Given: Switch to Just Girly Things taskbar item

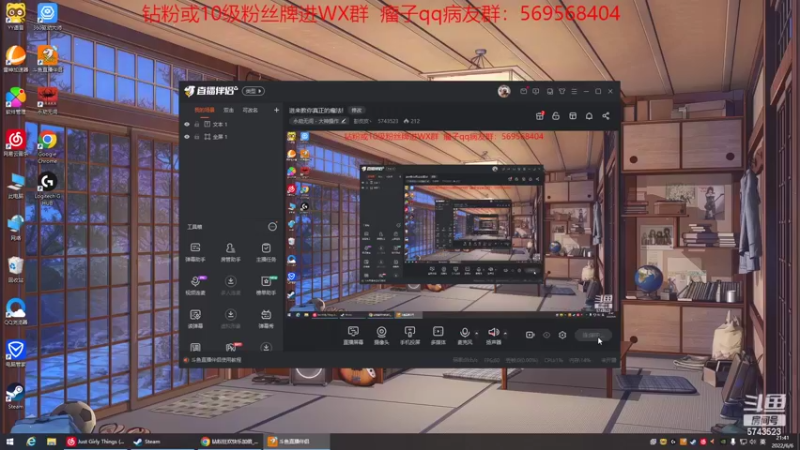Looking at the screenshot, I should [x=96, y=442].
